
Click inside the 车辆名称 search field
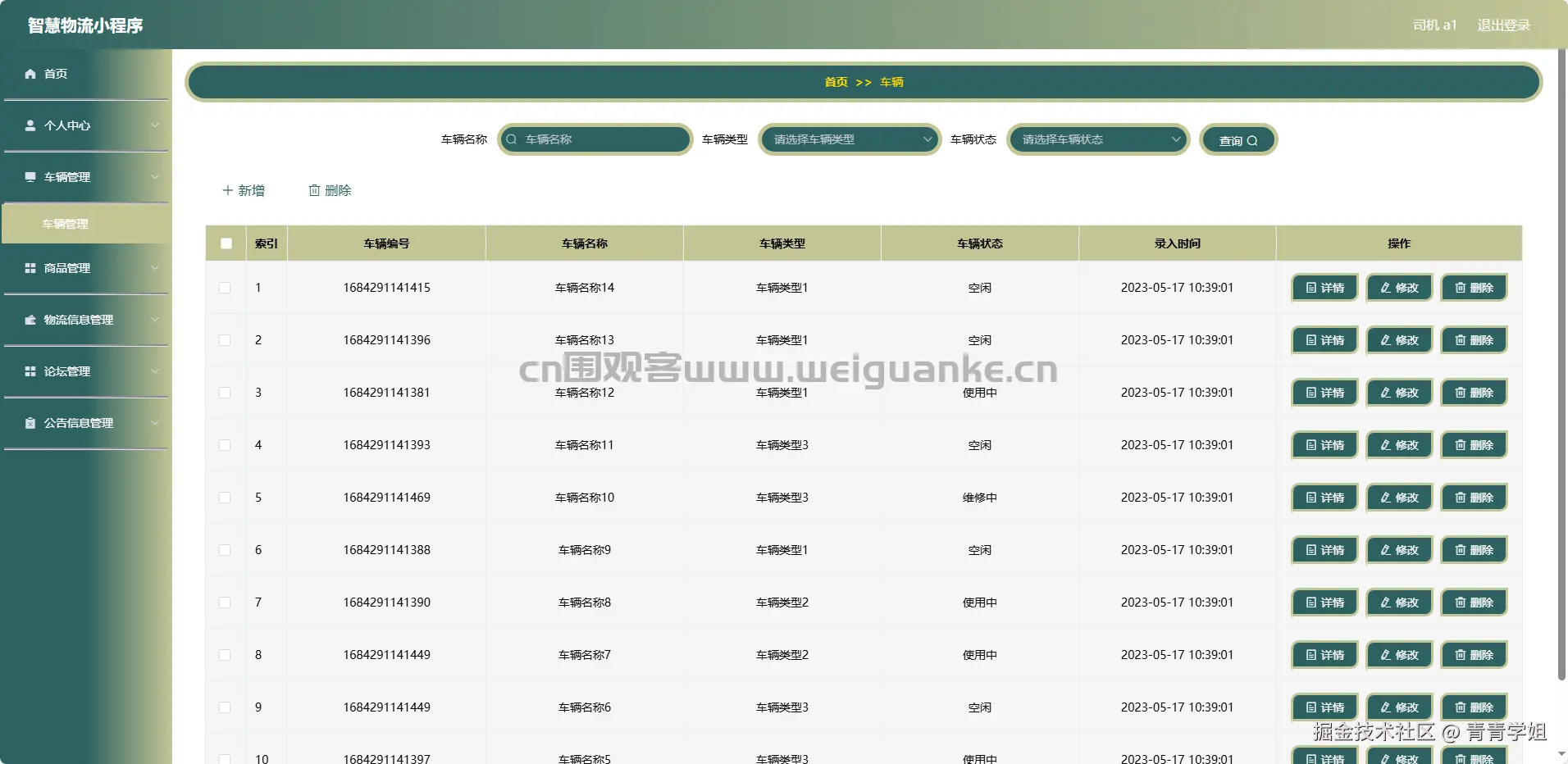(x=595, y=139)
